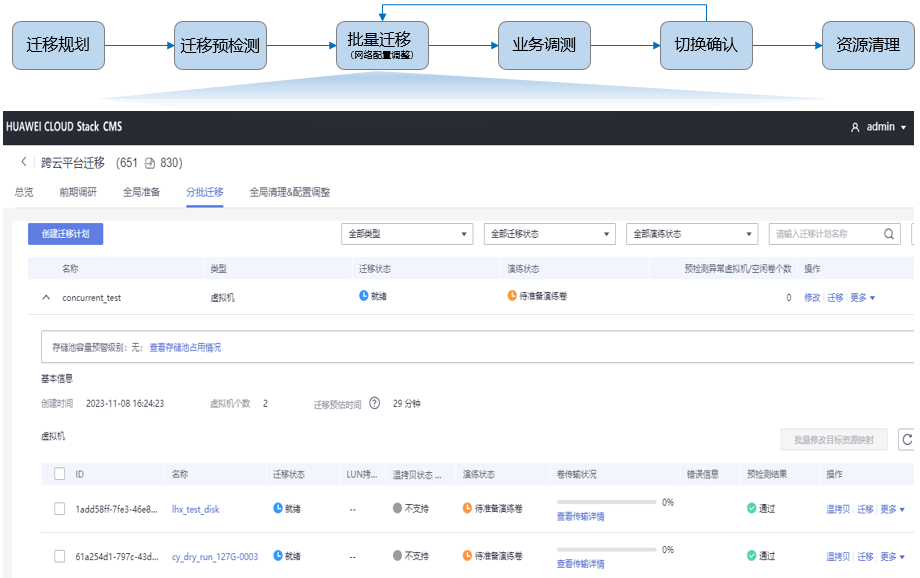This screenshot has height=578, width=920.
Task: Check the select-all checkbox in the VM table header
Action: [x=58, y=472]
